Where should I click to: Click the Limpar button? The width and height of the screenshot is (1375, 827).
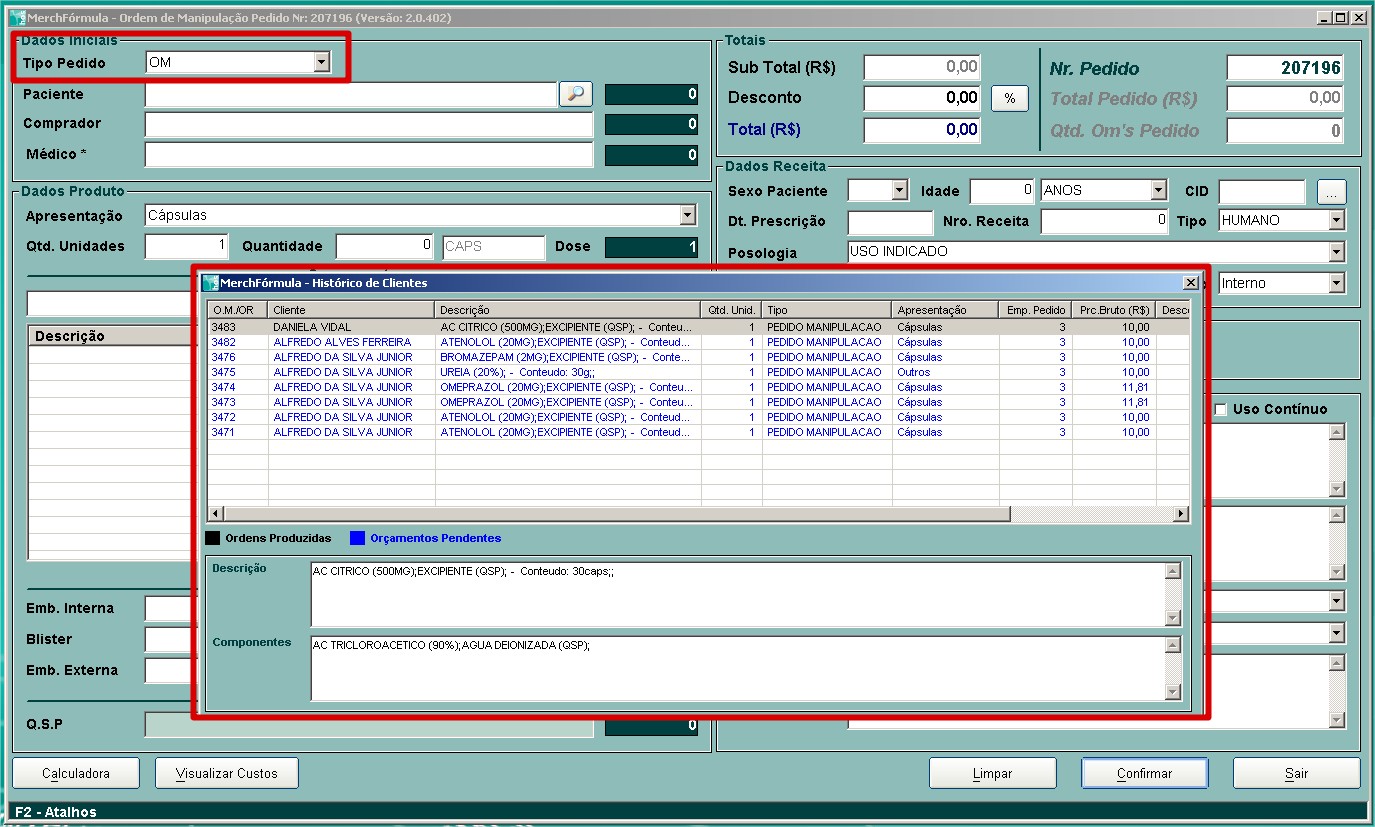coord(992,773)
